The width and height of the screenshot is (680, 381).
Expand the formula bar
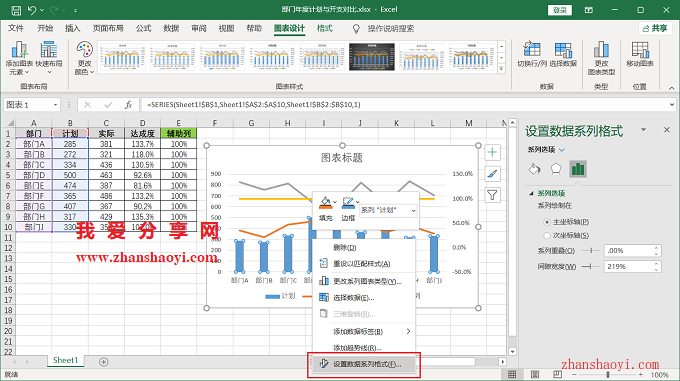(x=672, y=104)
